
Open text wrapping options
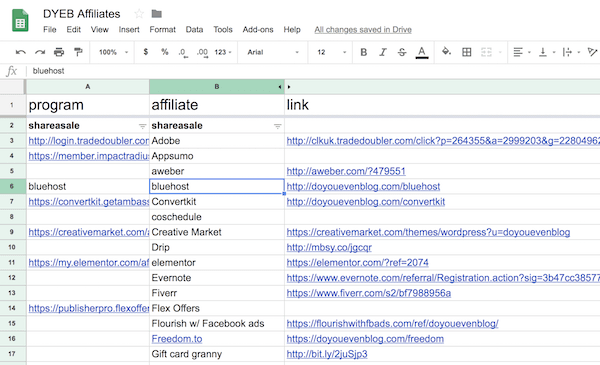[571, 52]
